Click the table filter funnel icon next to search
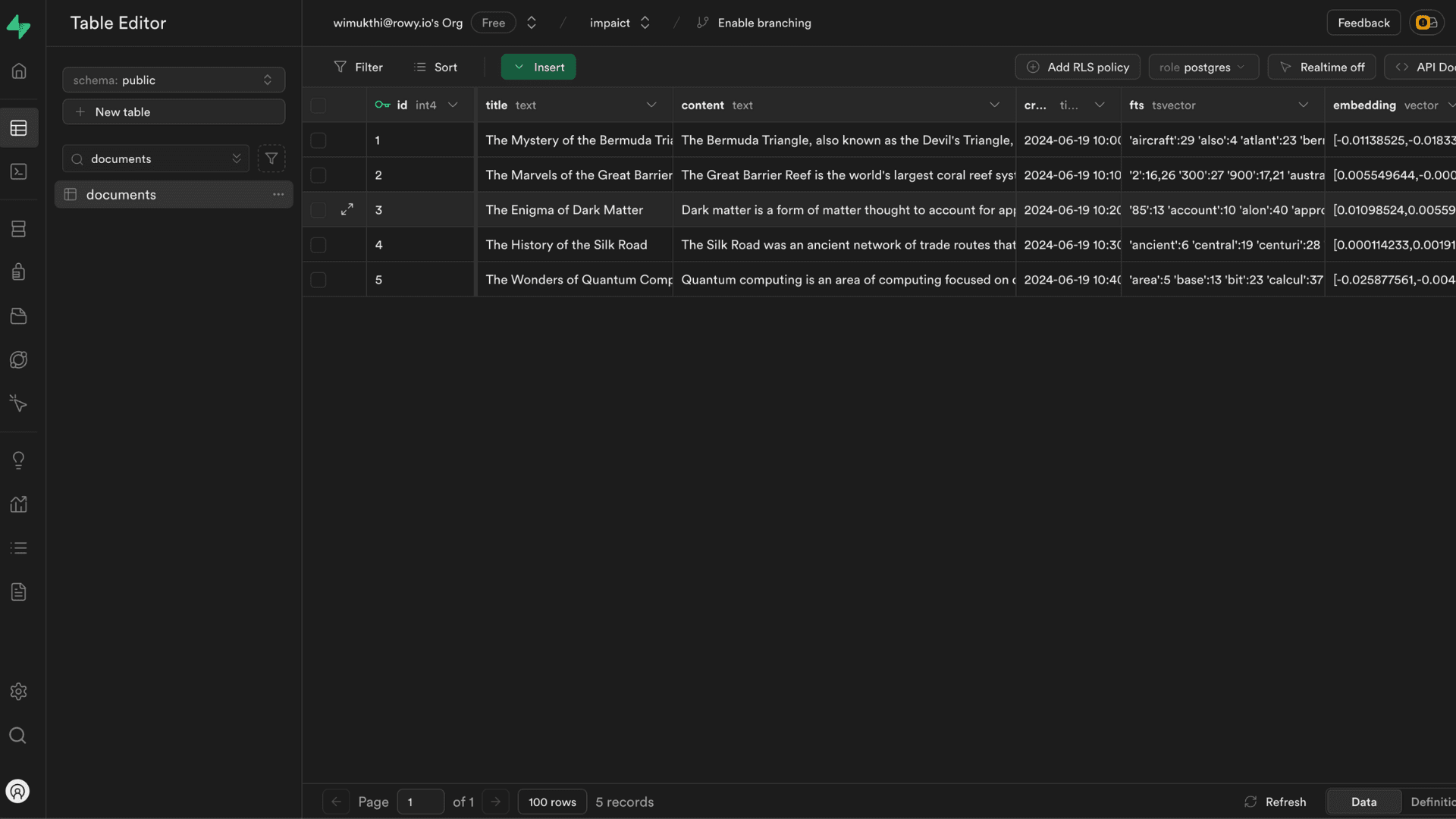The height and width of the screenshot is (819, 1456). (271, 158)
